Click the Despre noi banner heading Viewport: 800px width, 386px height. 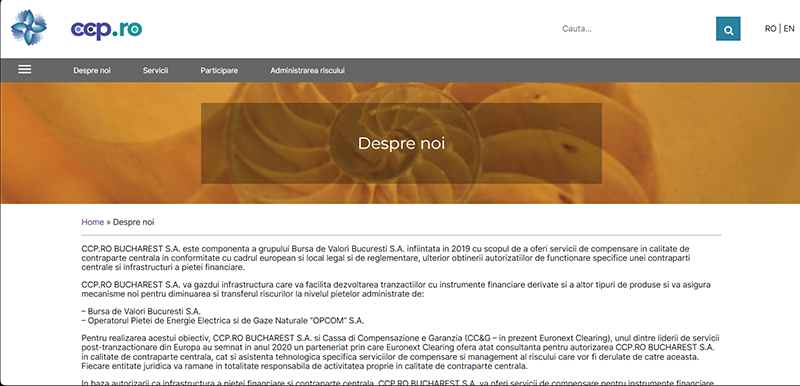point(401,143)
